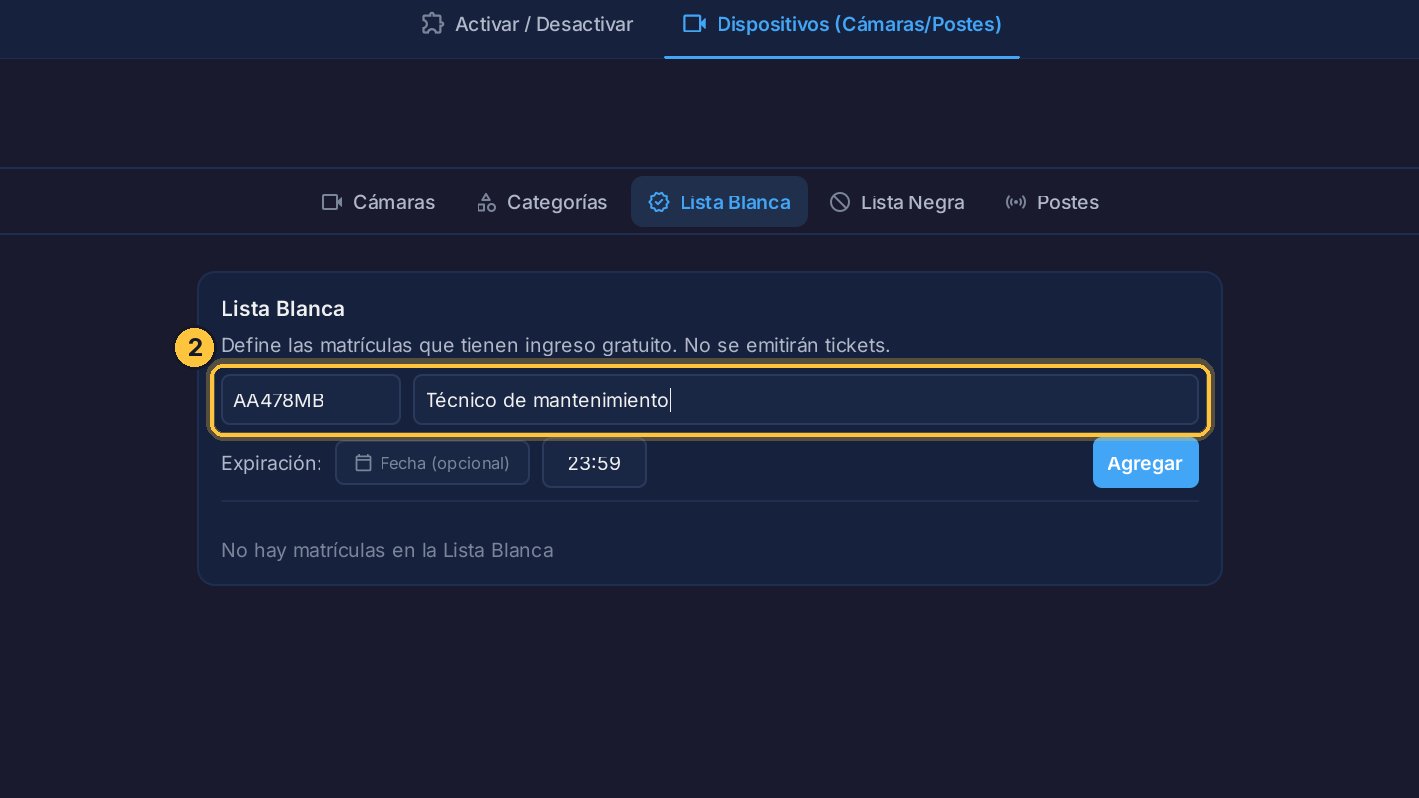The width and height of the screenshot is (1419, 798).
Task: Switch to the Cámaras sub-tab
Action: (x=378, y=202)
